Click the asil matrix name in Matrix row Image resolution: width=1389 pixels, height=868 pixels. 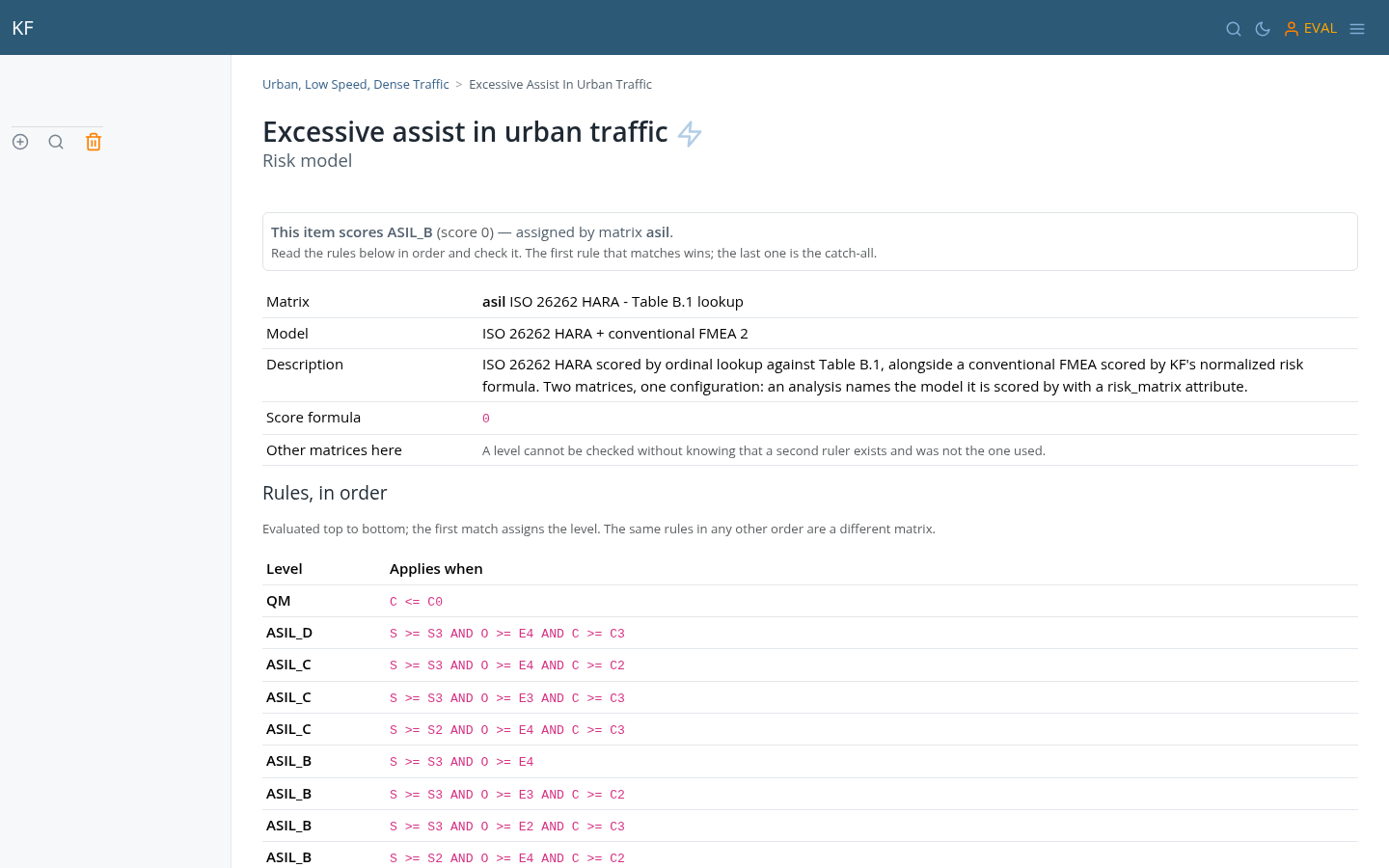click(x=494, y=302)
